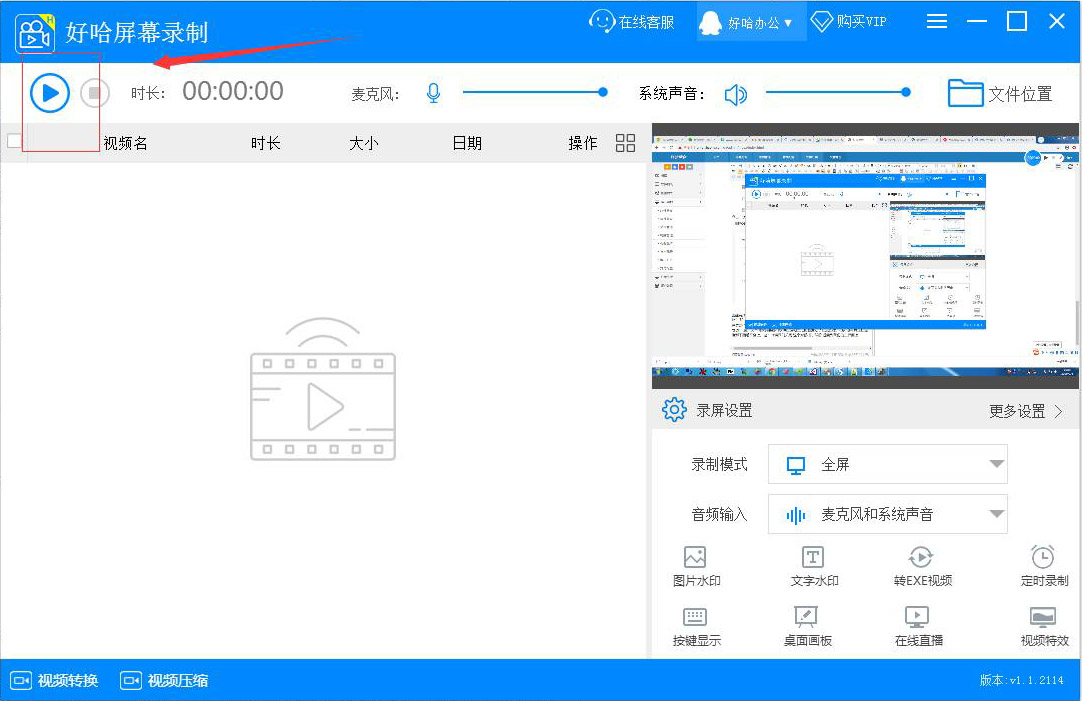This screenshot has height=701, width=1082.
Task: Open 图片水印 image watermark
Action: (x=696, y=566)
